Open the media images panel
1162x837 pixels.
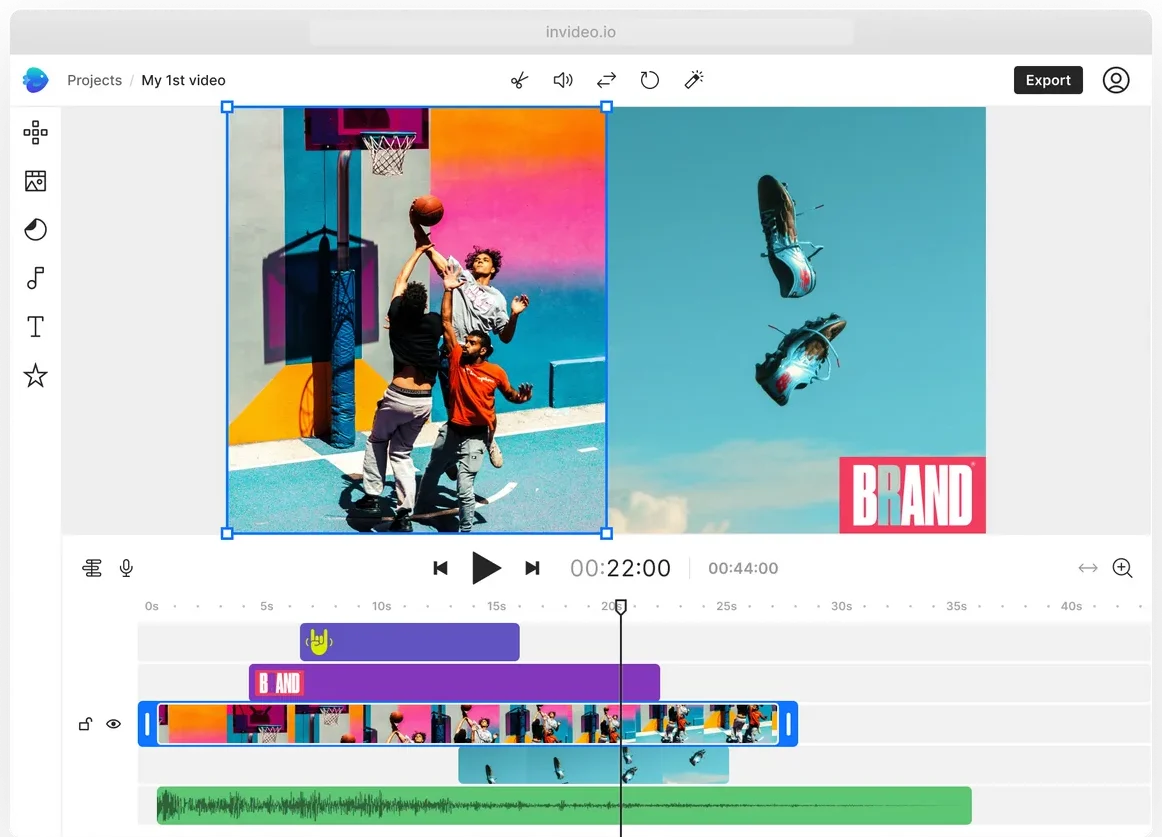[35, 181]
